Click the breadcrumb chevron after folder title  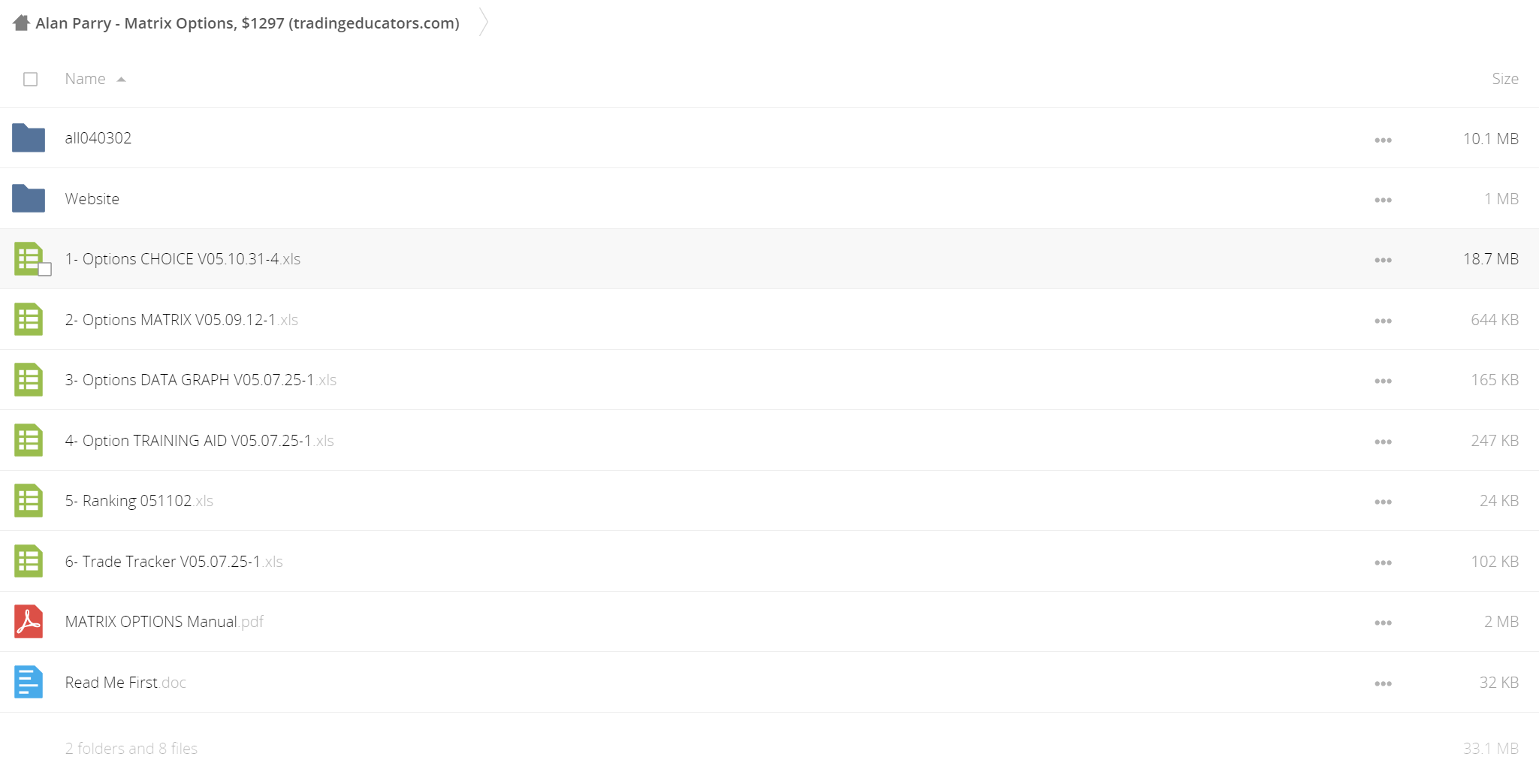(x=484, y=23)
